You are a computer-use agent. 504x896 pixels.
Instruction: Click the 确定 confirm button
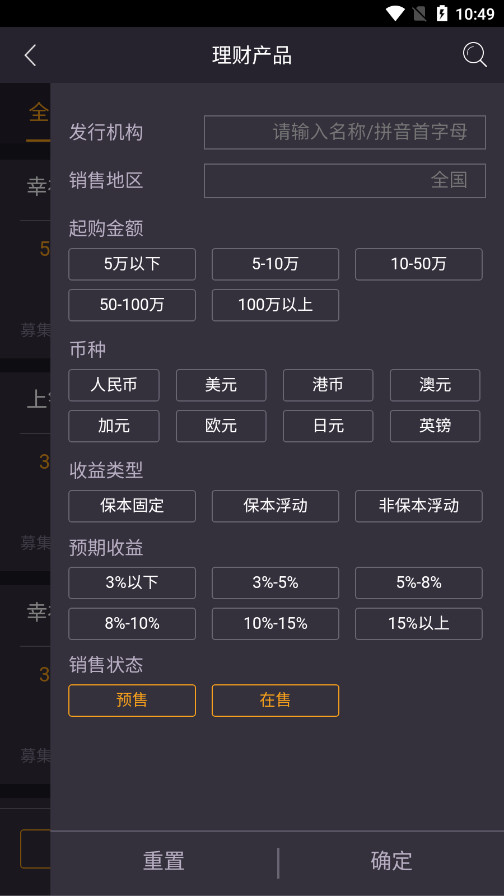(x=391, y=861)
